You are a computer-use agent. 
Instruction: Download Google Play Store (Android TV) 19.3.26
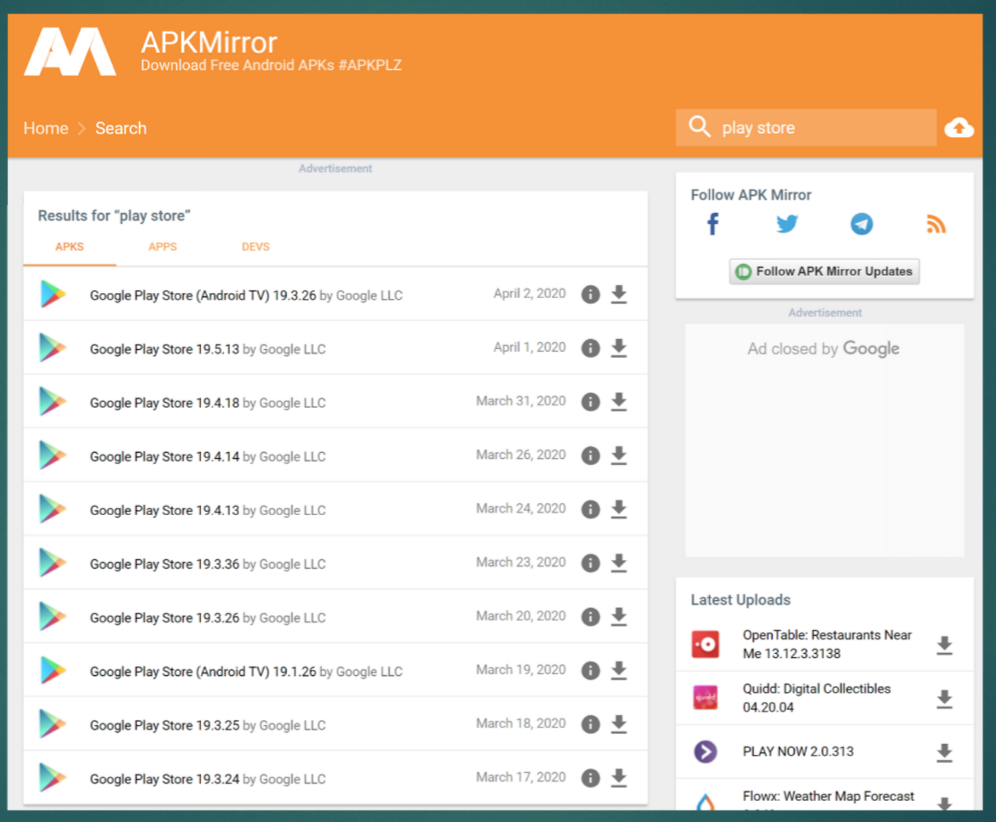[x=619, y=294]
